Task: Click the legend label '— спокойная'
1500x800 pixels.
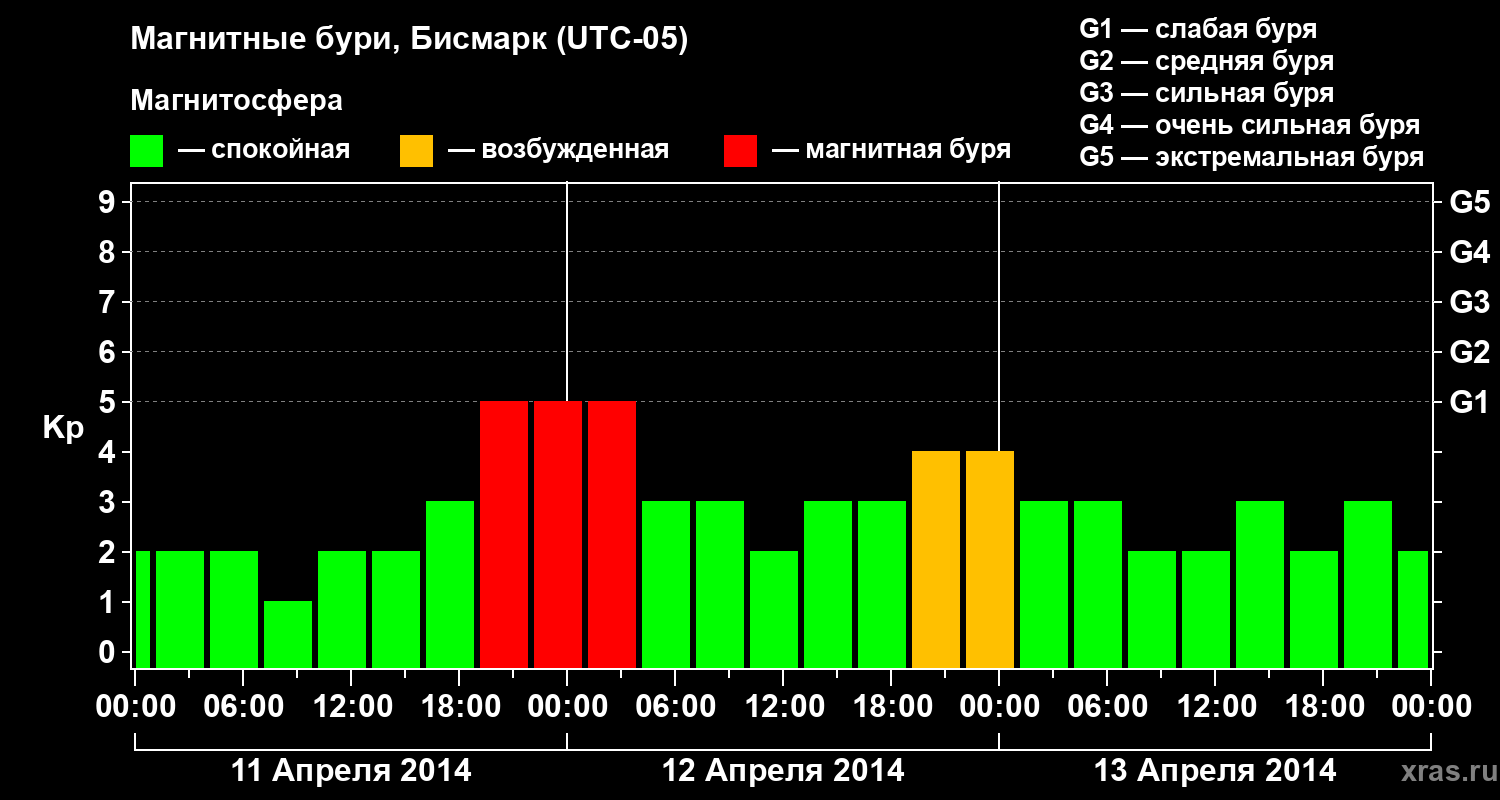Action: click(264, 150)
